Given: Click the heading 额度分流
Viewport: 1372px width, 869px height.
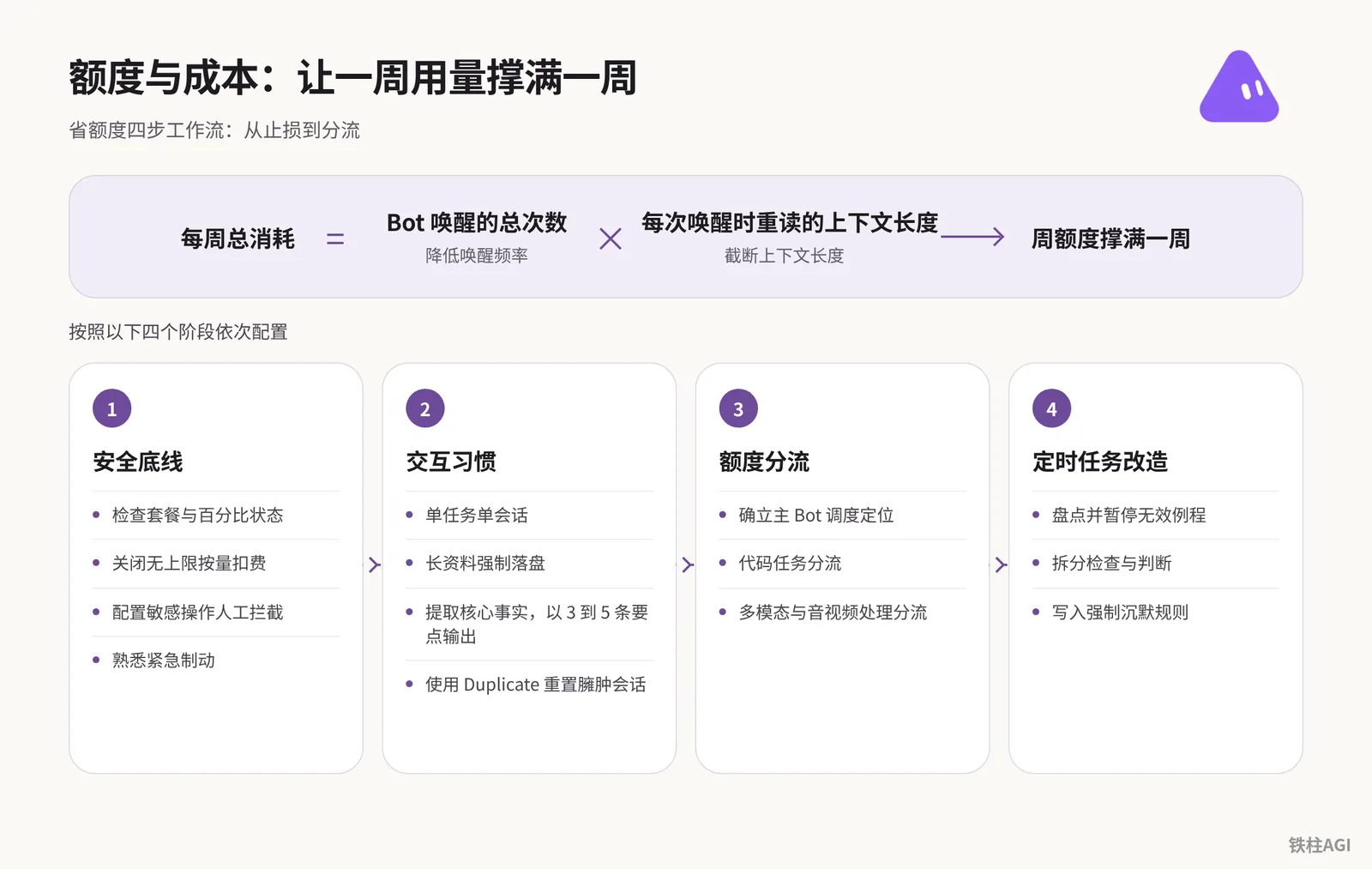Looking at the screenshot, I should click(x=764, y=462).
